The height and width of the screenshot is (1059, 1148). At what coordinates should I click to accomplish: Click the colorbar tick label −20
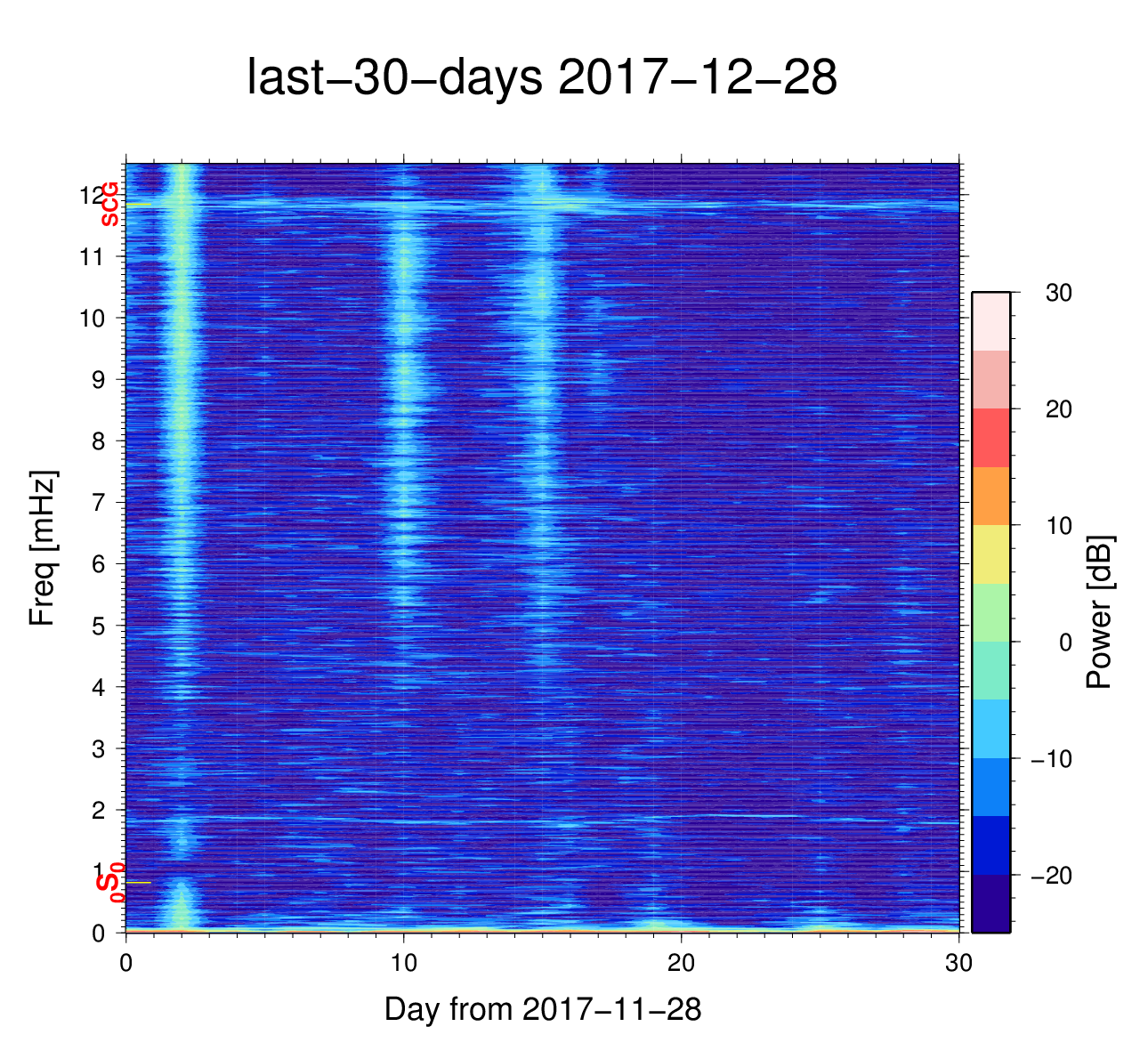pos(1051,877)
